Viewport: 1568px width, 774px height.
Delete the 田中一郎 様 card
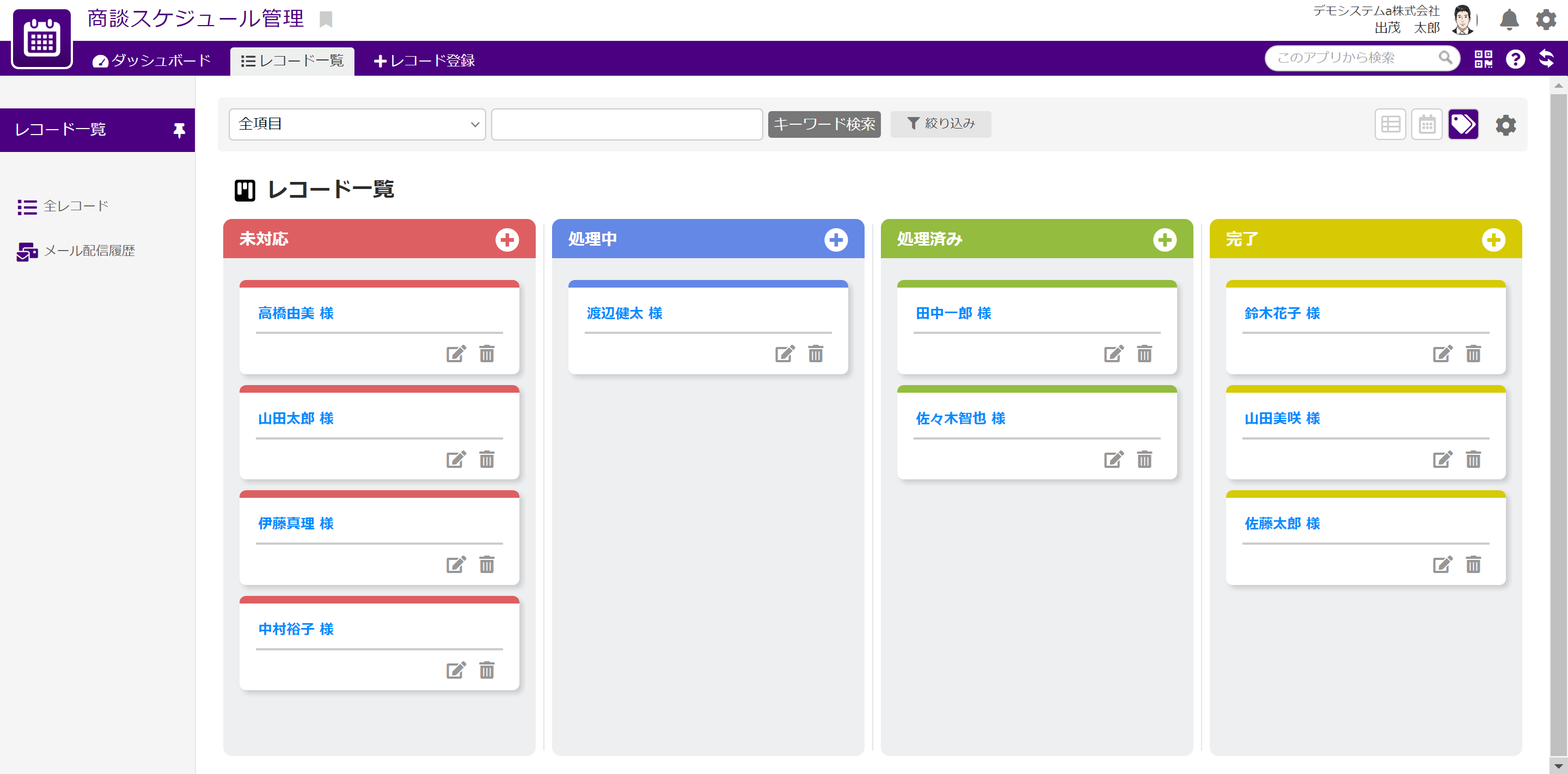(x=1144, y=353)
